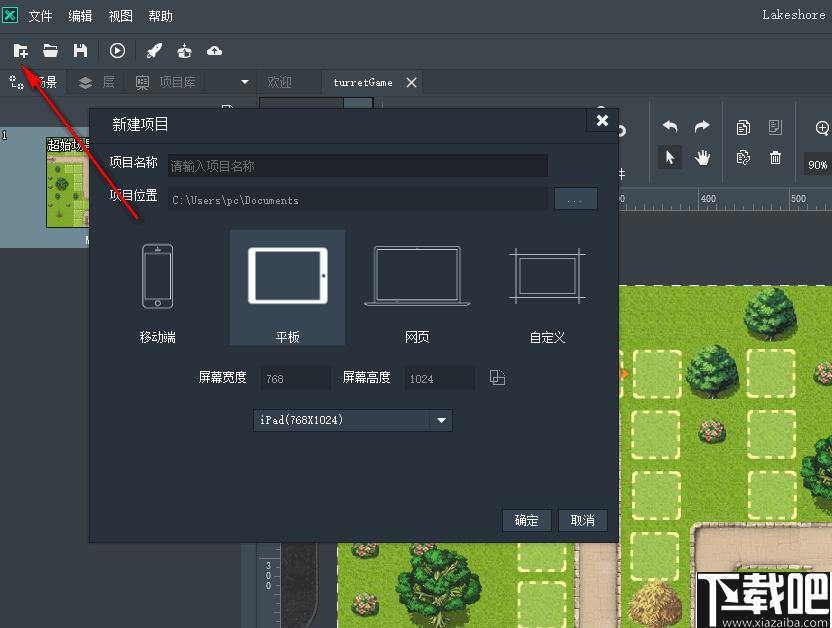Click the undo arrow icon

670,126
